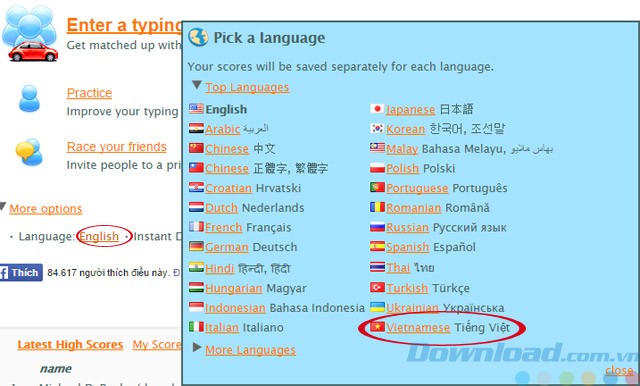Select the German language link
The image size is (640, 386).
pos(227,247)
